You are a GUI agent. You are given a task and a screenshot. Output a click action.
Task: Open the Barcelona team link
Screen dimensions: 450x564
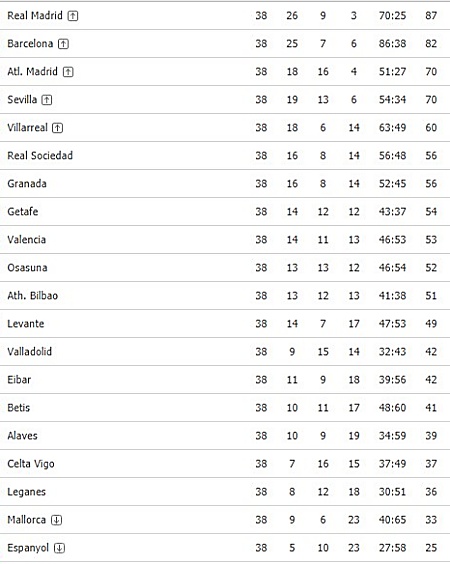coord(30,44)
